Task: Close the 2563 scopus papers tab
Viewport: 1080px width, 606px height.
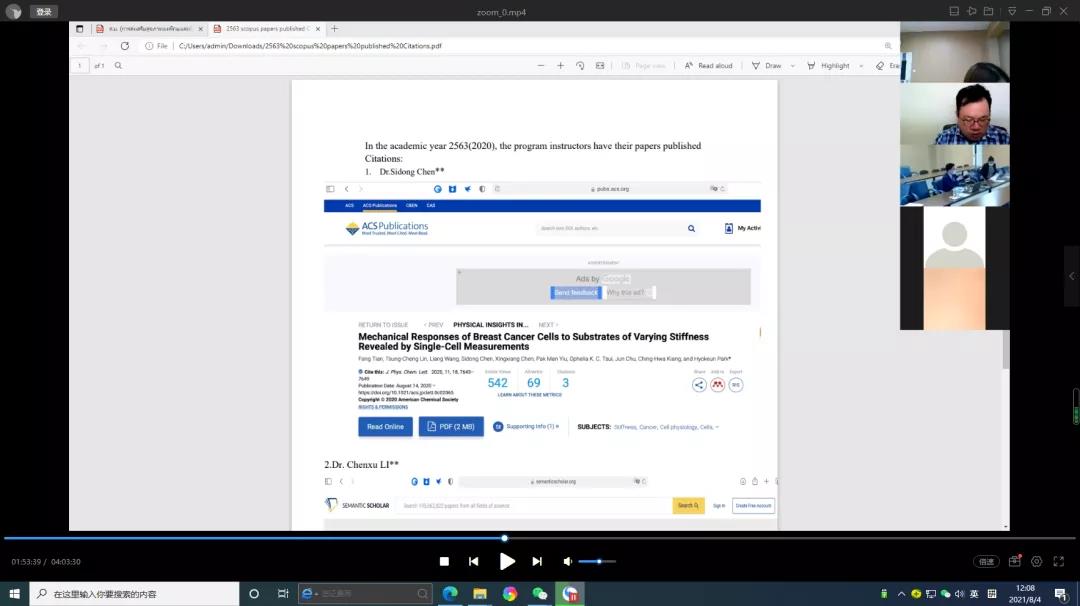Action: 318,29
